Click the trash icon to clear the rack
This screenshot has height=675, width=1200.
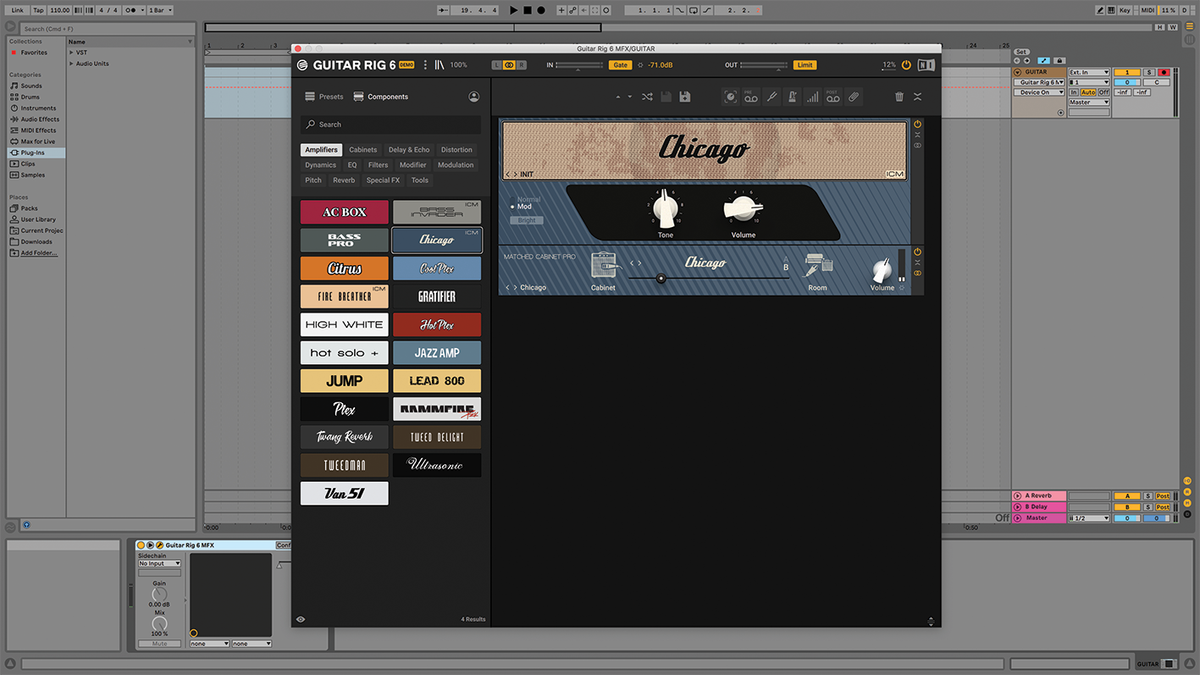click(x=899, y=97)
